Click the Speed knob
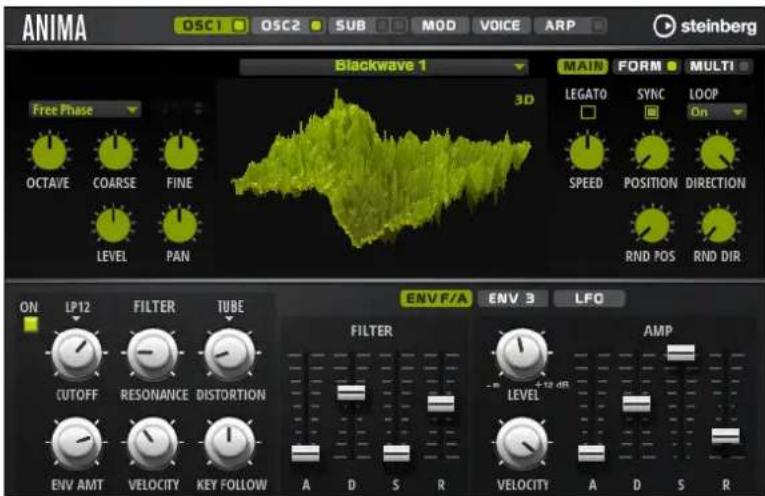This screenshot has width=765, height=496. 587,152
